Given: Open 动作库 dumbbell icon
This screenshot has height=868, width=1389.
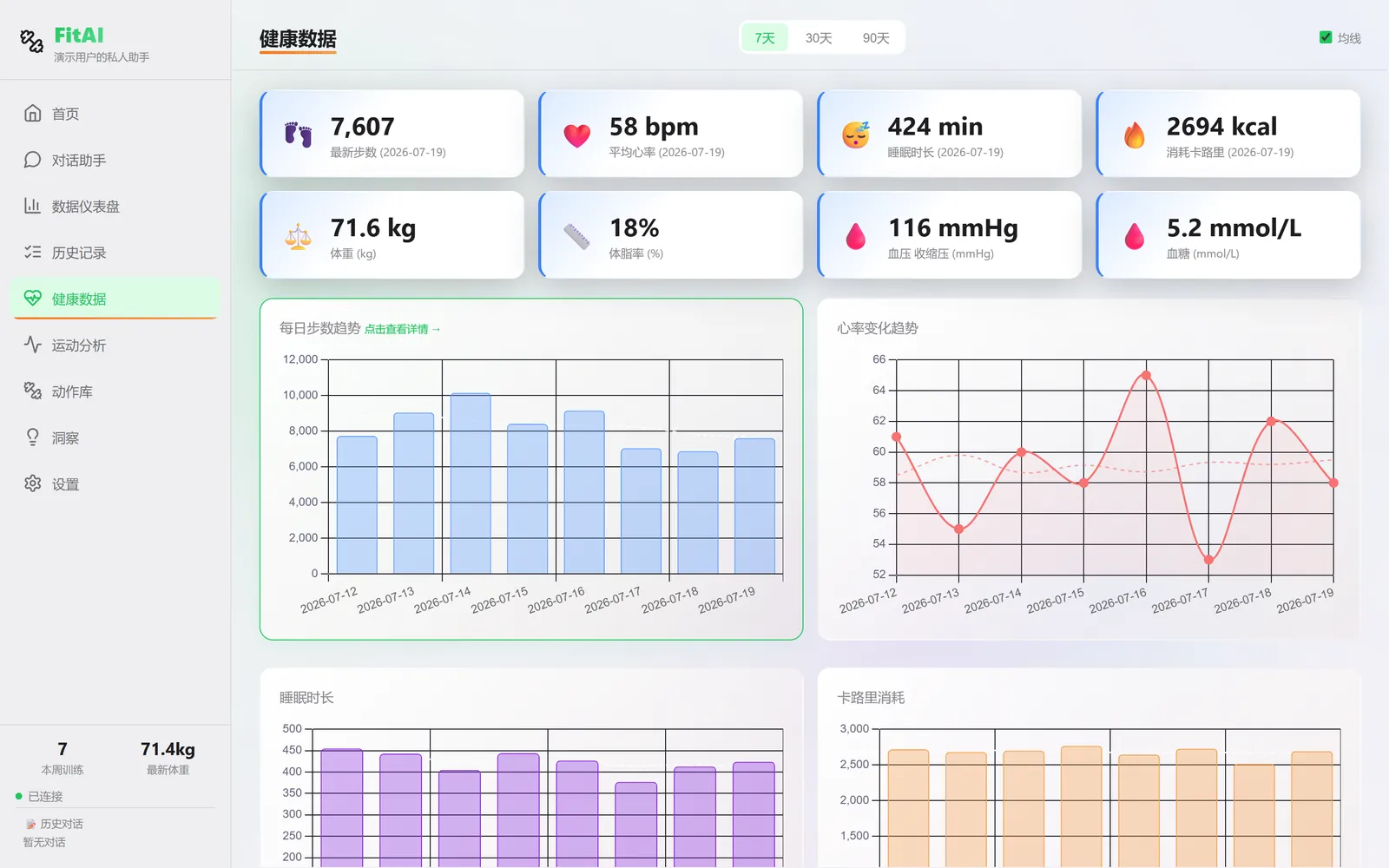Looking at the screenshot, I should [33, 391].
